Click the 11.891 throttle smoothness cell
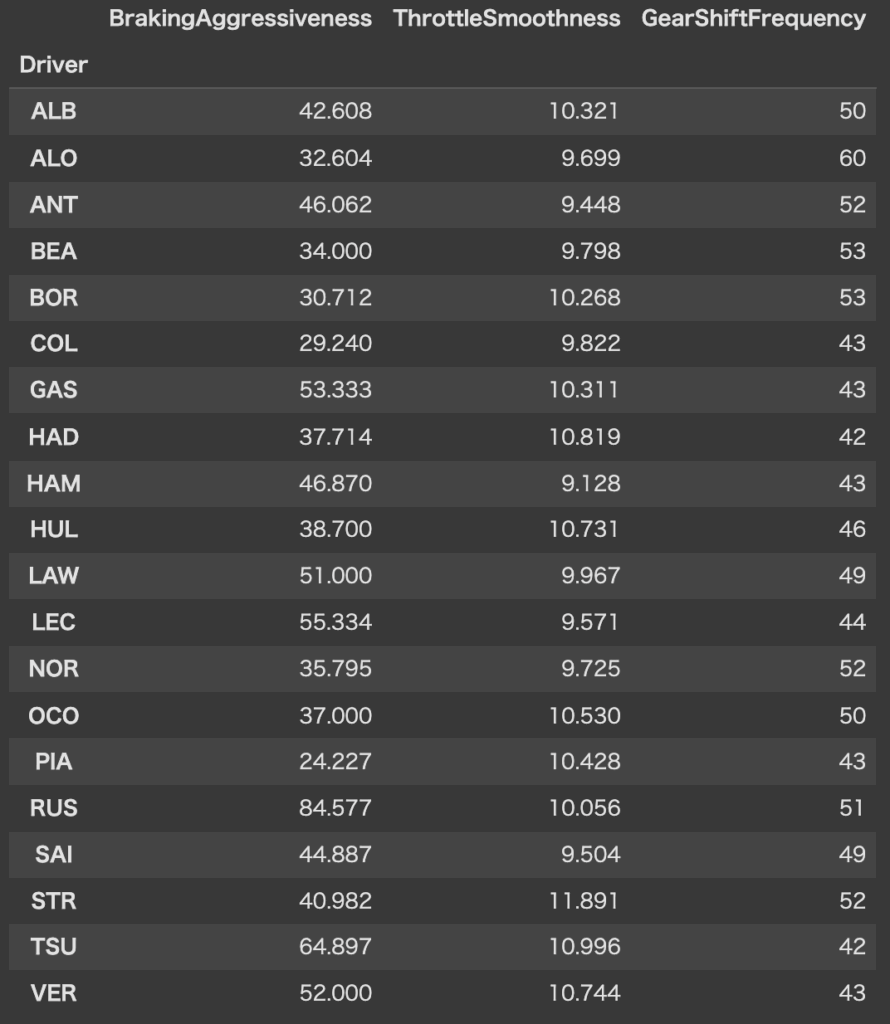This screenshot has height=1024, width=890. coord(584,901)
